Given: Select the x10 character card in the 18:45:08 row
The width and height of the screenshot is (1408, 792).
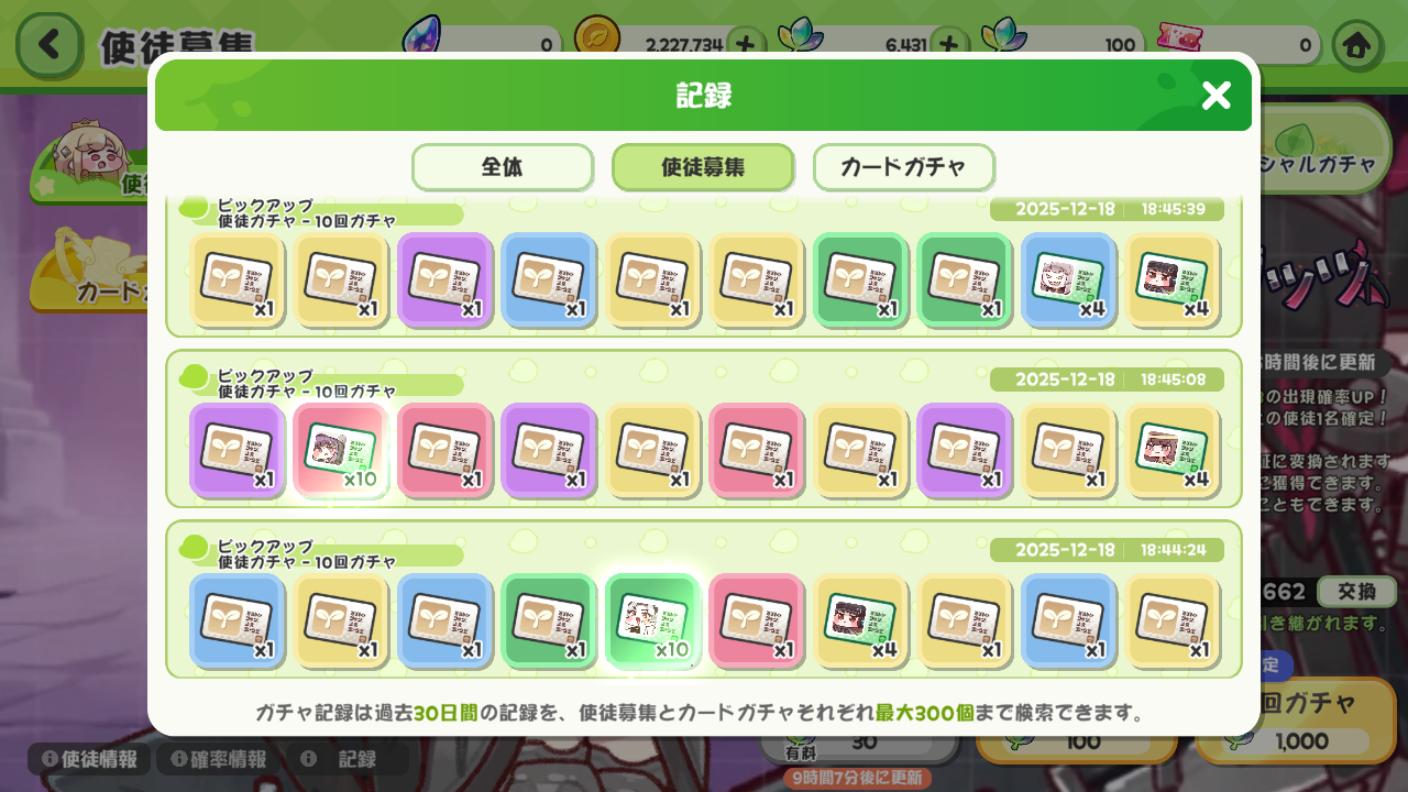Looking at the screenshot, I should [342, 451].
